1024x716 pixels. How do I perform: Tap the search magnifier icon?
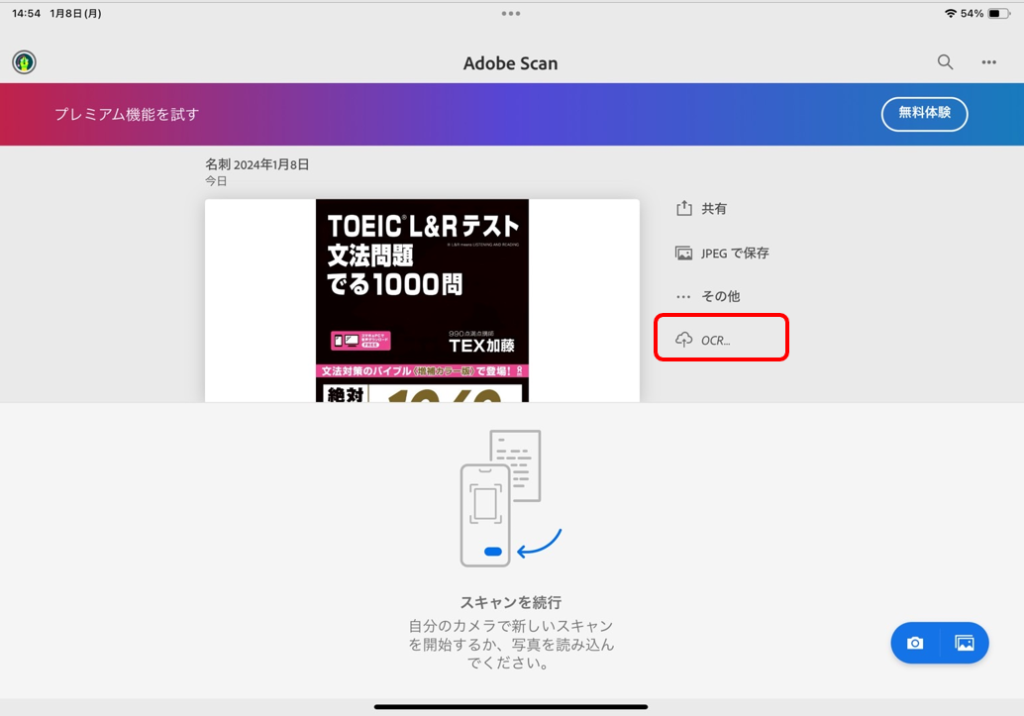coord(945,62)
